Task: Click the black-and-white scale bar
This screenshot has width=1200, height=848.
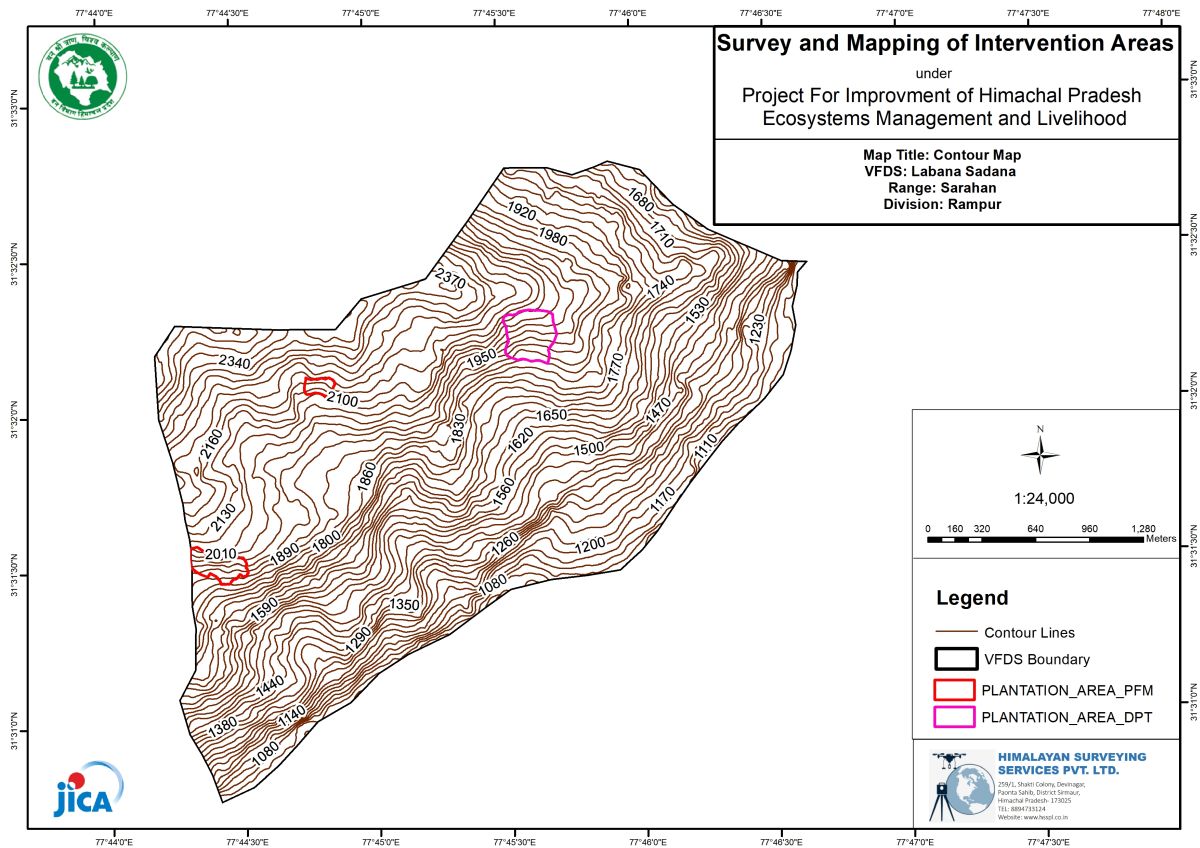Action: tap(1035, 540)
